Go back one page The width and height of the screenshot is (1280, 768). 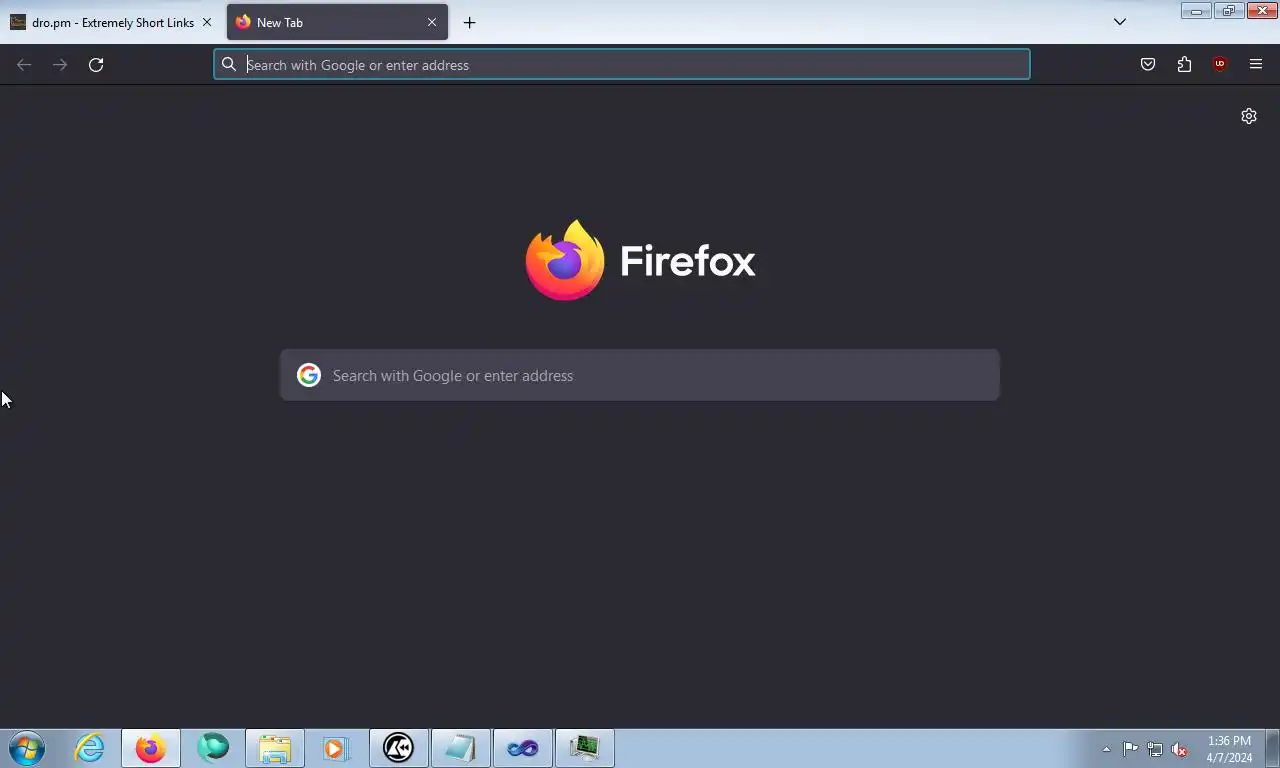coord(24,65)
